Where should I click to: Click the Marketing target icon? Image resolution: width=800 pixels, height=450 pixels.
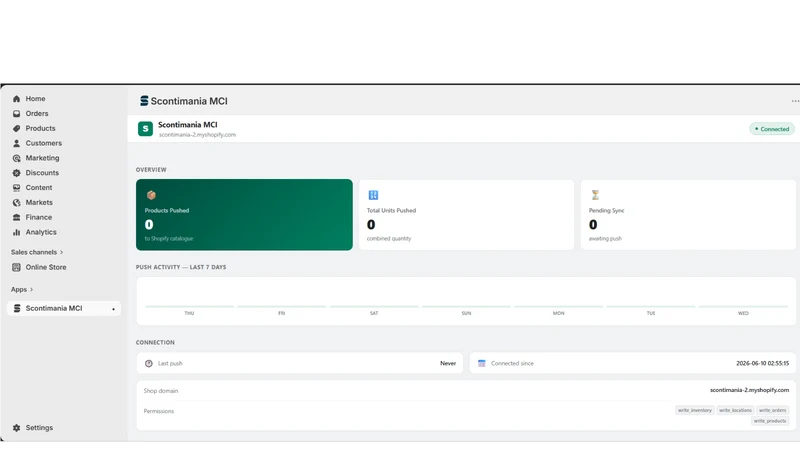pyautogui.click(x=16, y=158)
